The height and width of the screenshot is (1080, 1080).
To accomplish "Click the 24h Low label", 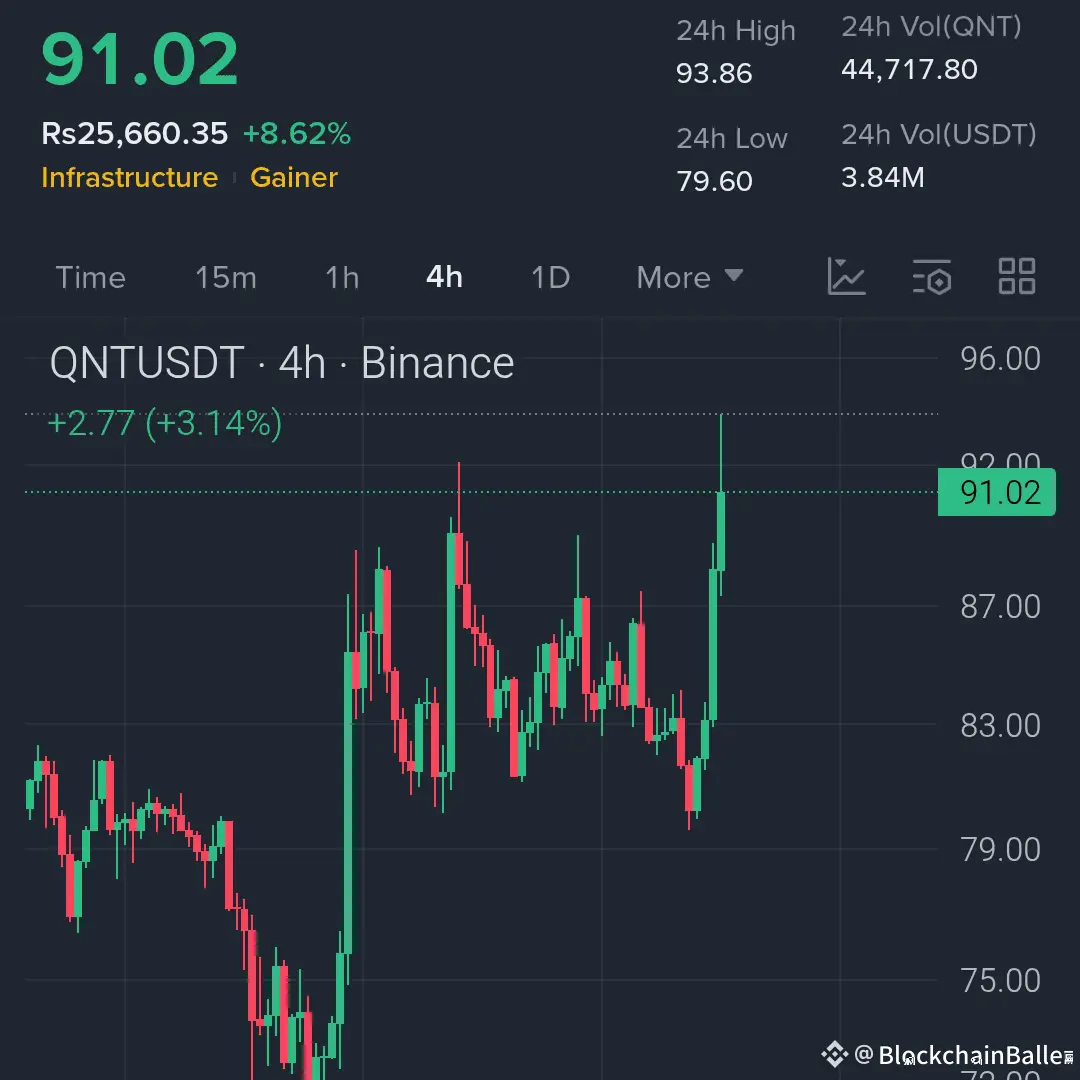I will [x=731, y=139].
